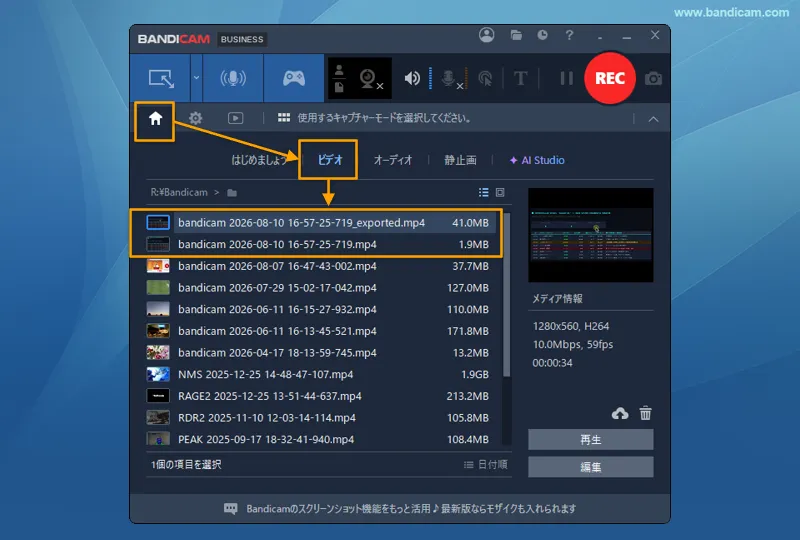Click the chat bubble icon in footer
This screenshot has width=800, height=540.
(x=231, y=508)
